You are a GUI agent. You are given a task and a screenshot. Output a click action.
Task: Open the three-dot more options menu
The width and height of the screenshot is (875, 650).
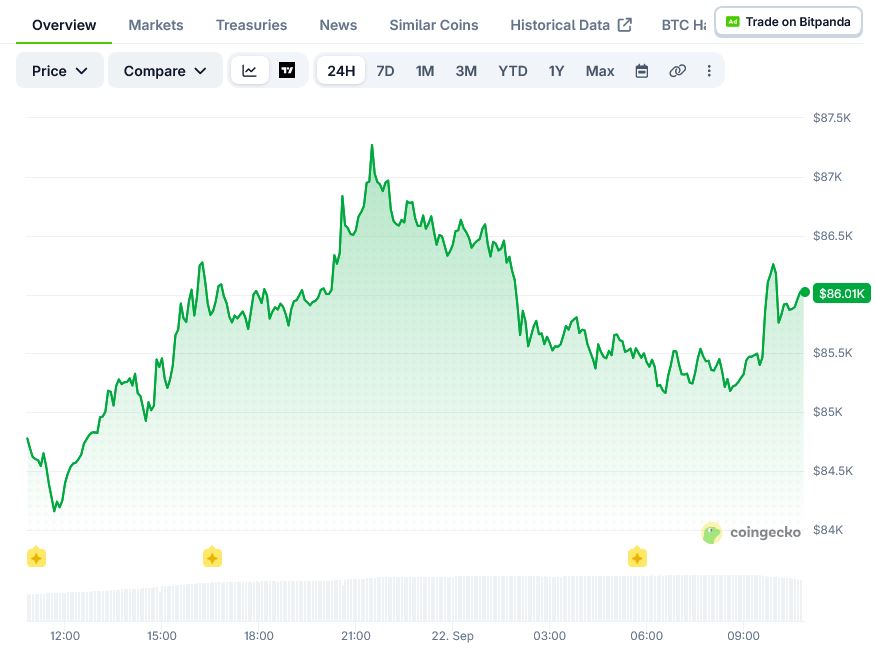point(709,71)
